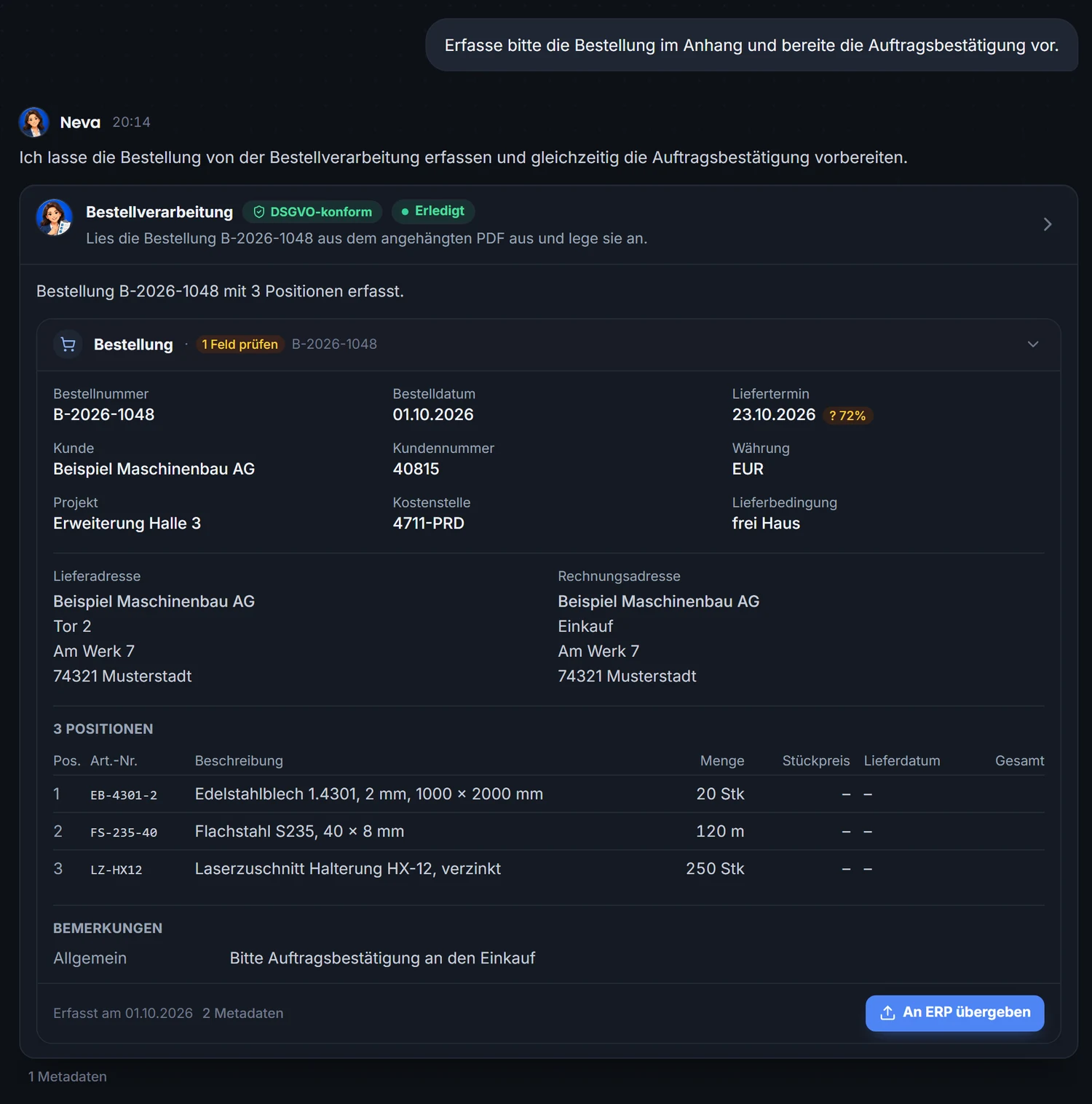Click Einkauf in the Rechnungsadresse
The height and width of the screenshot is (1104, 1092).
(x=585, y=626)
